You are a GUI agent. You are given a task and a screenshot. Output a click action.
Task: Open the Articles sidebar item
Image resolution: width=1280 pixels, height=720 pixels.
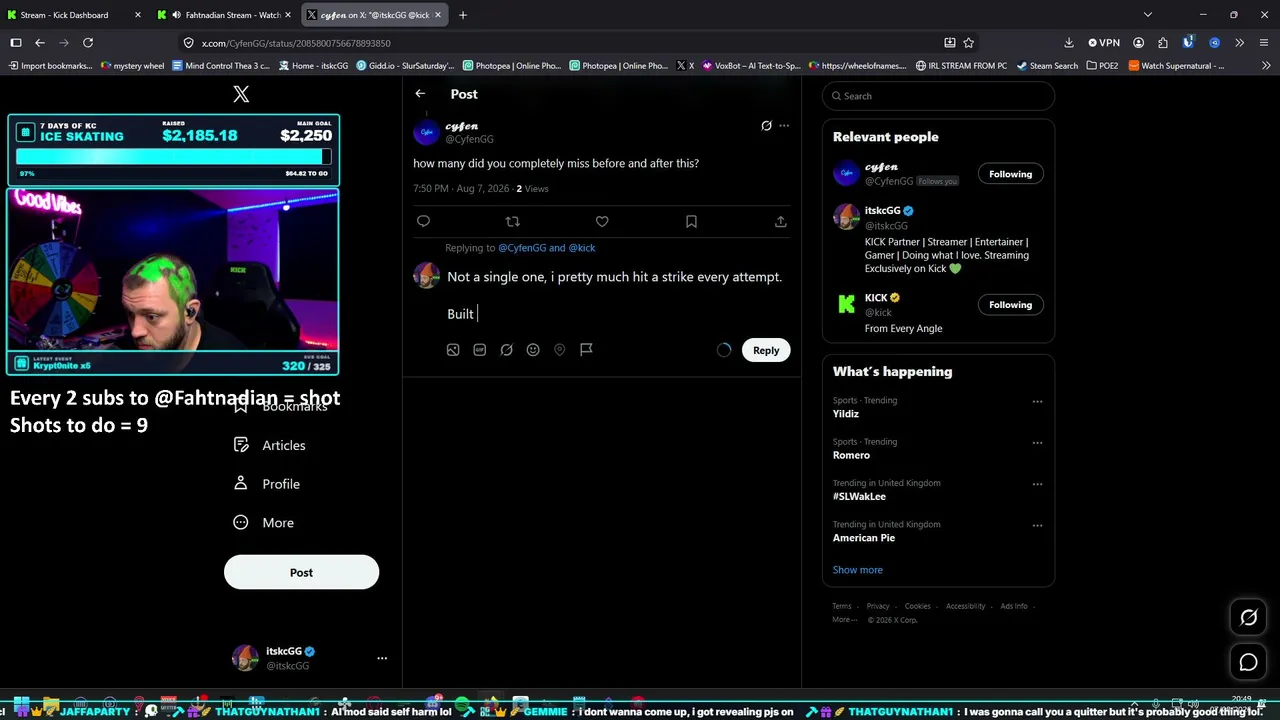click(269, 445)
